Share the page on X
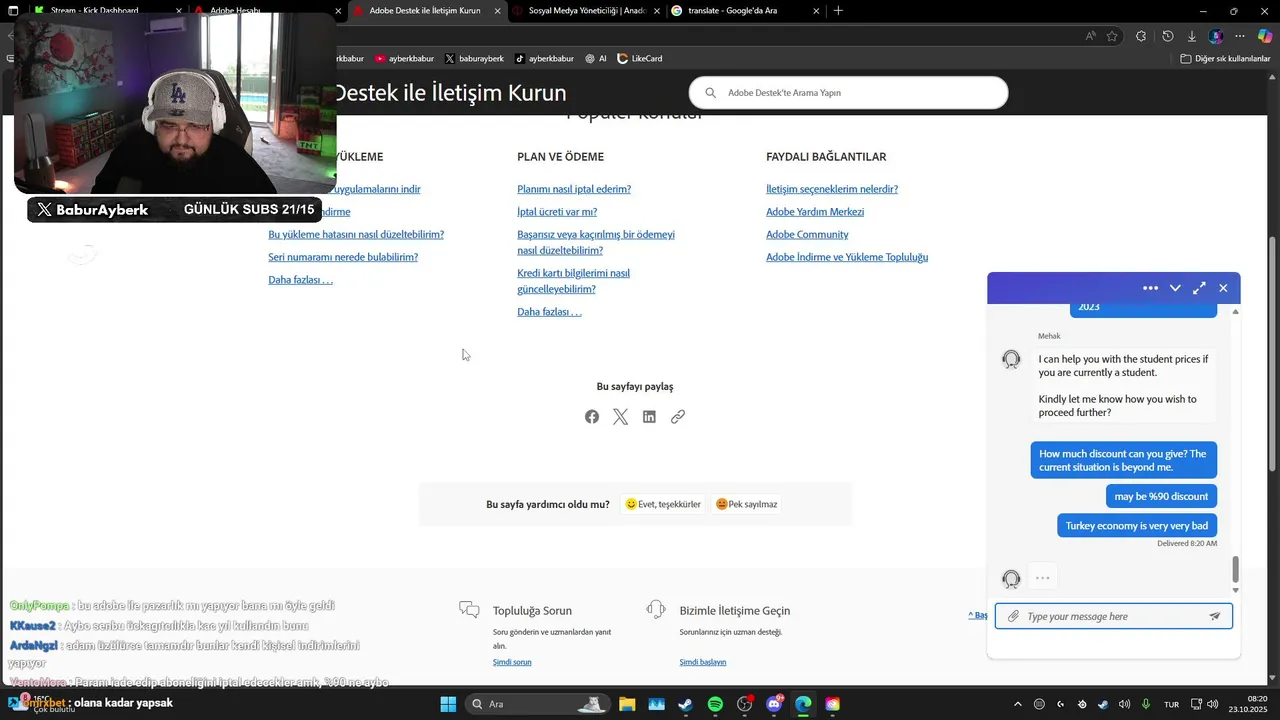 tap(620, 417)
